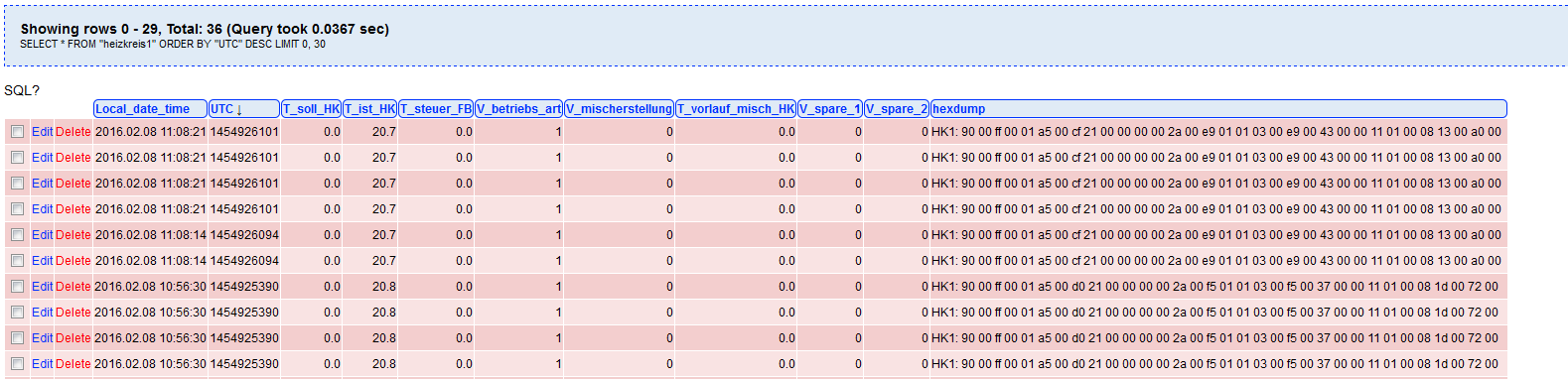The width and height of the screenshot is (1568, 379).
Task: Click UTC value 1454925390 in first 10:56:30 row
Action: click(x=244, y=287)
